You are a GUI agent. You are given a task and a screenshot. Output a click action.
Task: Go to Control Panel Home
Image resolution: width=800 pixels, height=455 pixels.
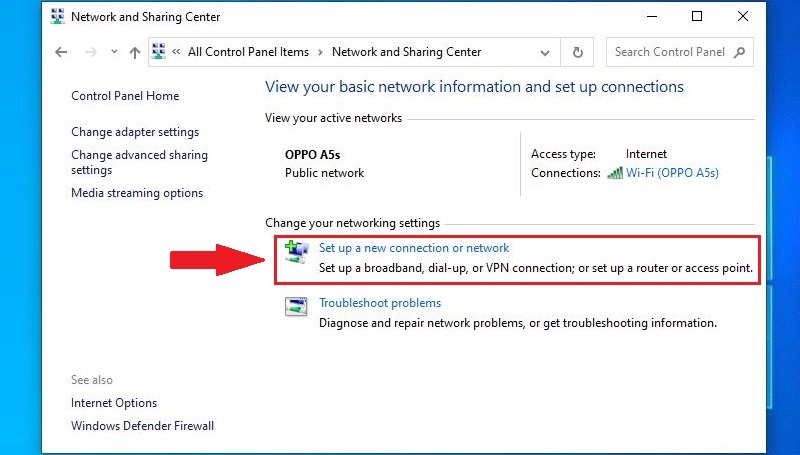coord(125,96)
